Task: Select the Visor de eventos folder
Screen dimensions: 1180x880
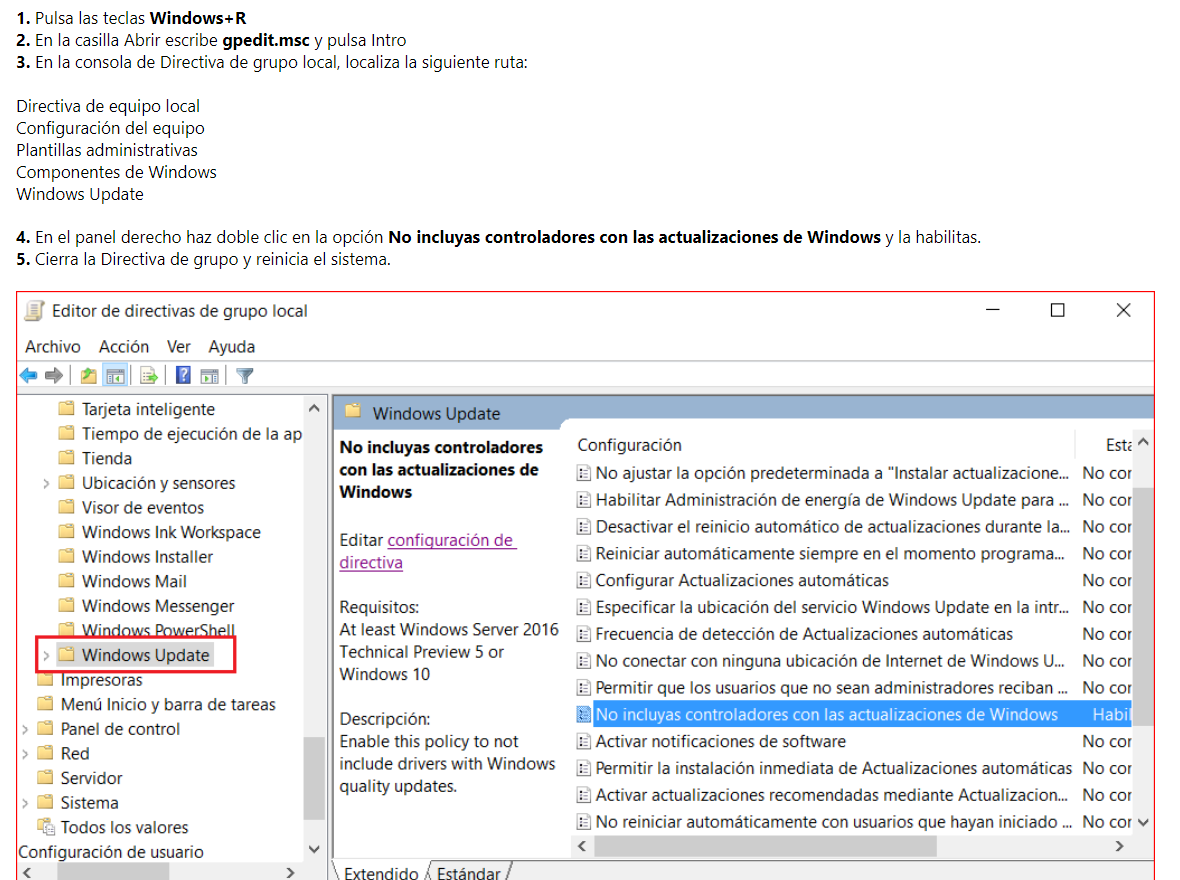Action: click(x=143, y=507)
